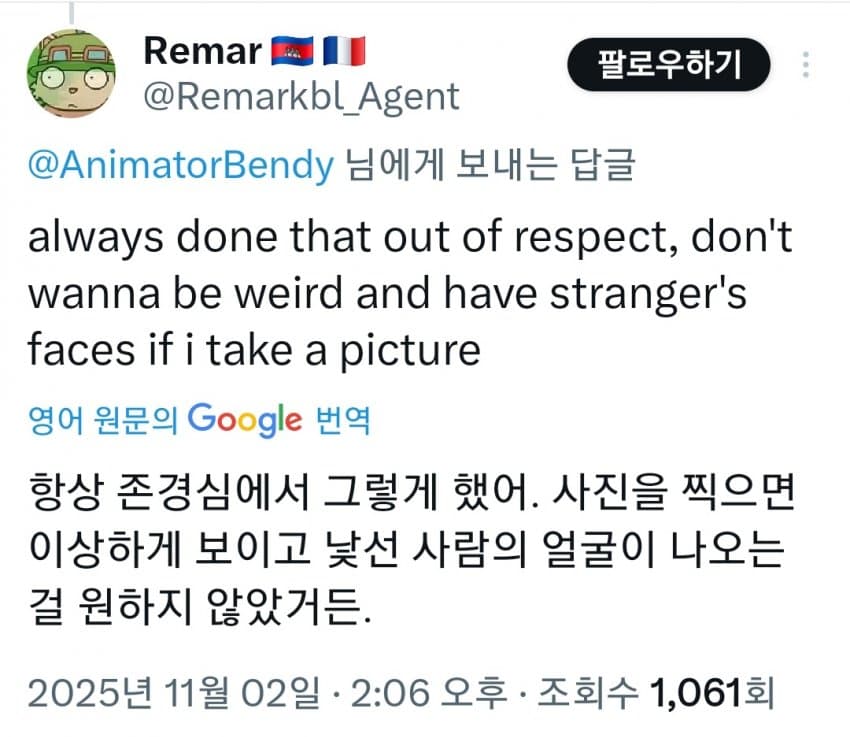Open the three-dot more options menu
The image size is (850, 737).
tap(806, 66)
